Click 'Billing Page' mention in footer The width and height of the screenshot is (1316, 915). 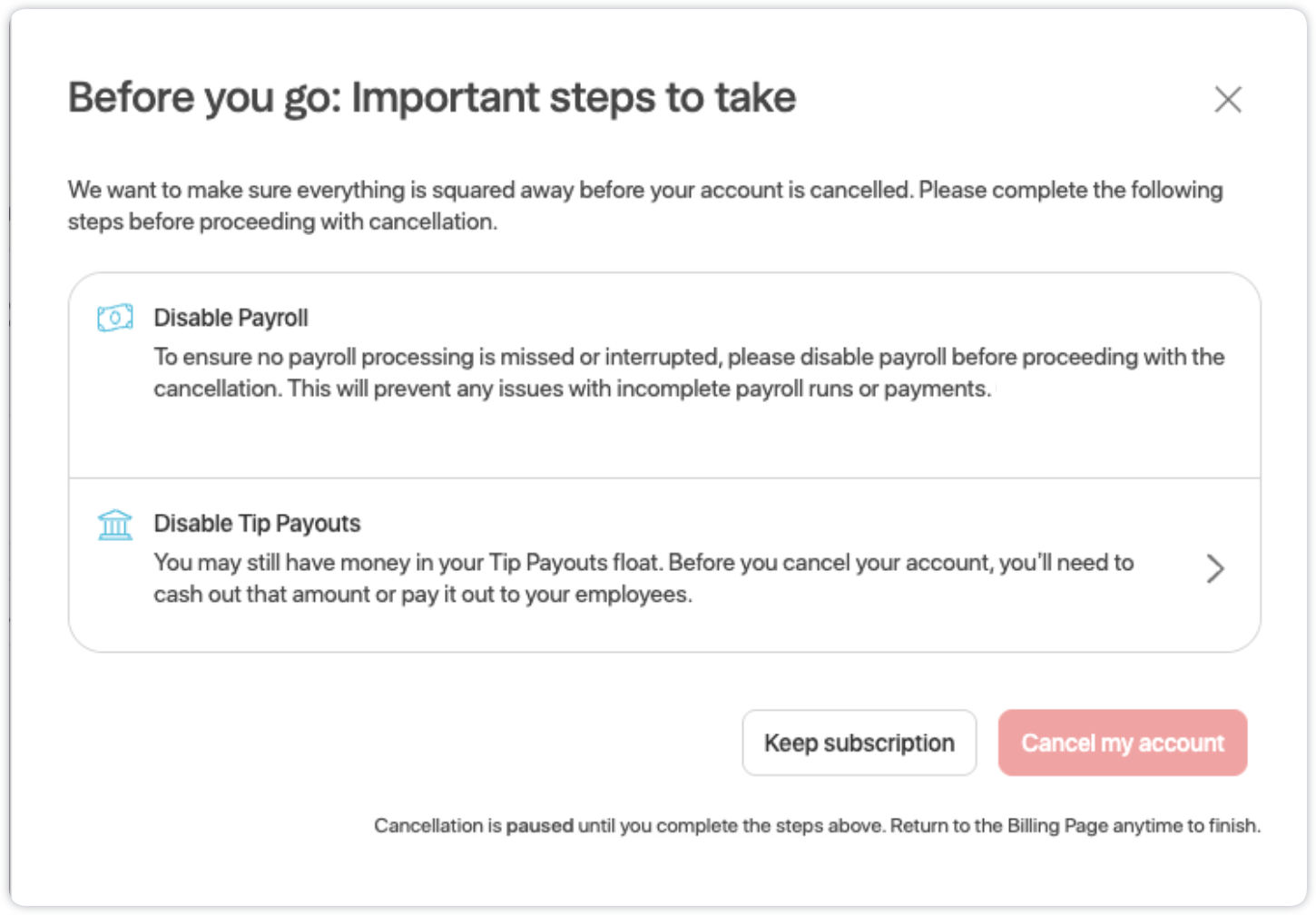pos(1057,826)
